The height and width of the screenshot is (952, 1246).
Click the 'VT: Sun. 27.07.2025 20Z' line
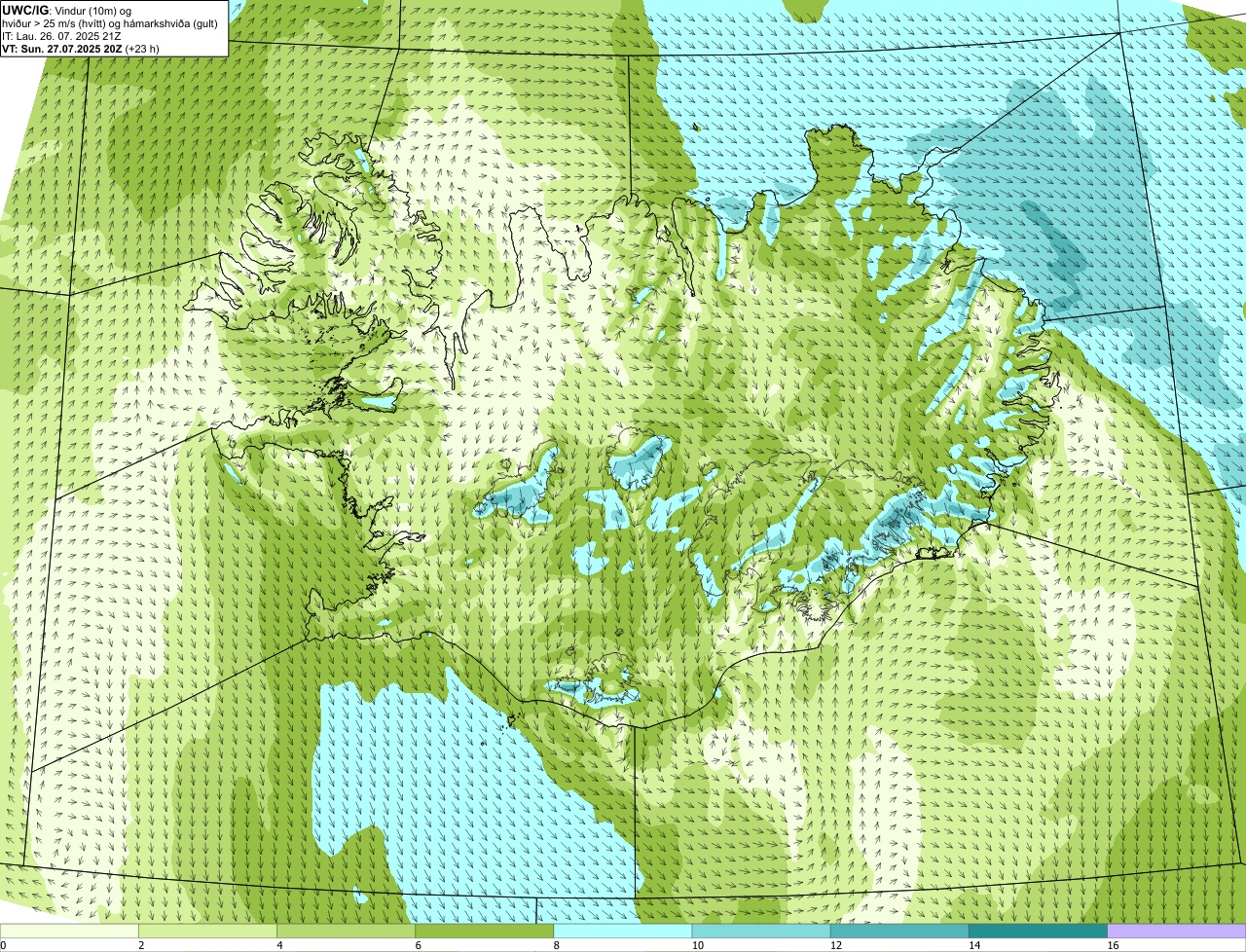pyautogui.click(x=81, y=49)
